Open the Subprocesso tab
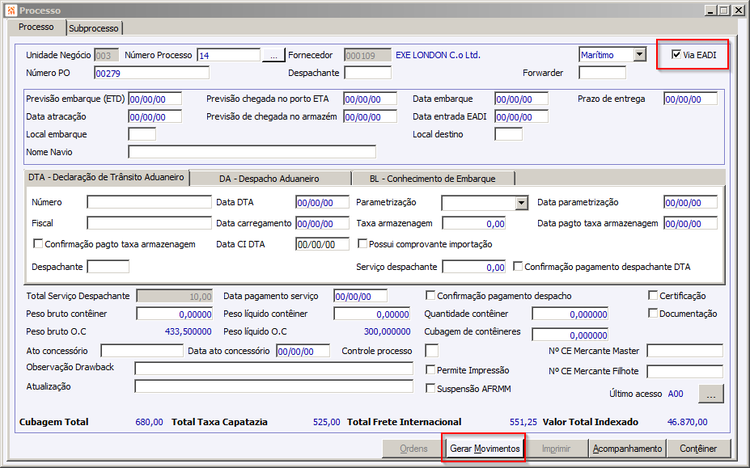The height and width of the screenshot is (468, 750). [94, 28]
